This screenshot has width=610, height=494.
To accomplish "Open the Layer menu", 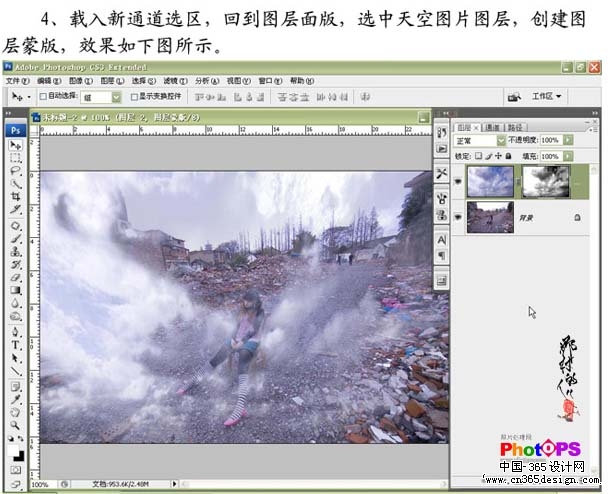I will pyautogui.click(x=112, y=81).
